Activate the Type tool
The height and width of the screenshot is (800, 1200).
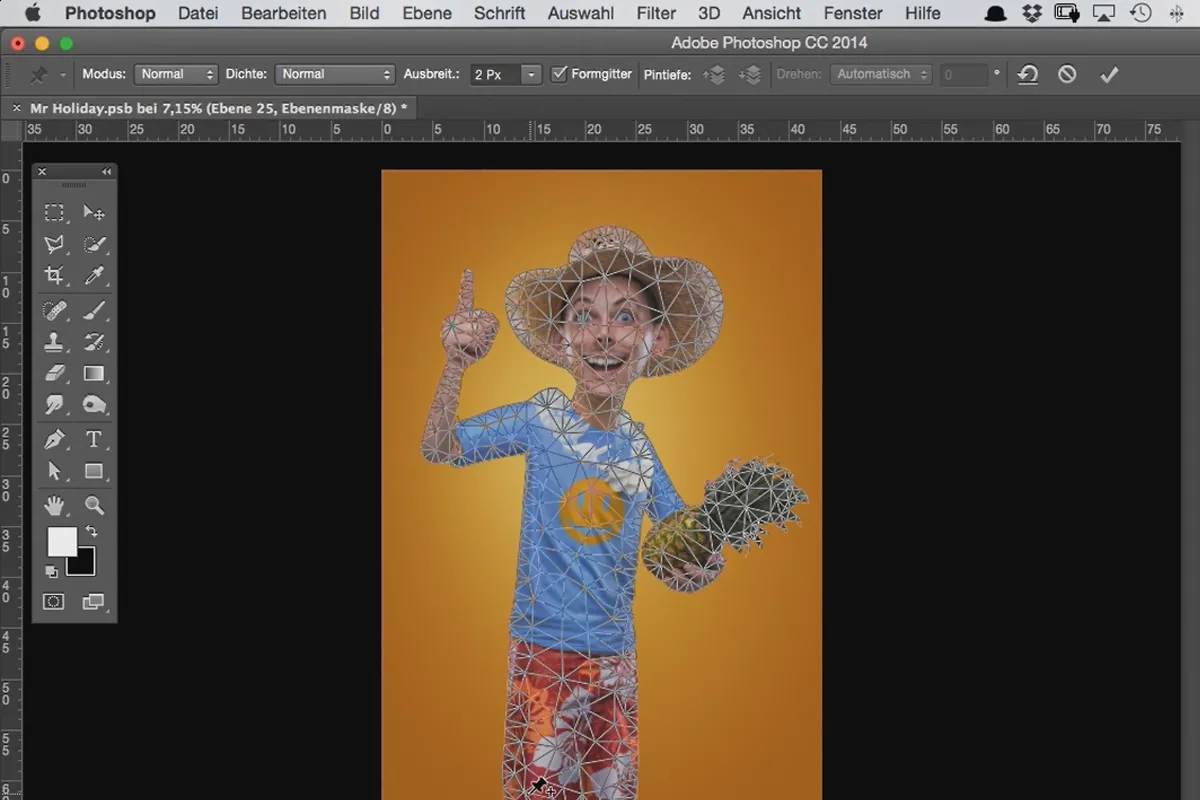(94, 439)
